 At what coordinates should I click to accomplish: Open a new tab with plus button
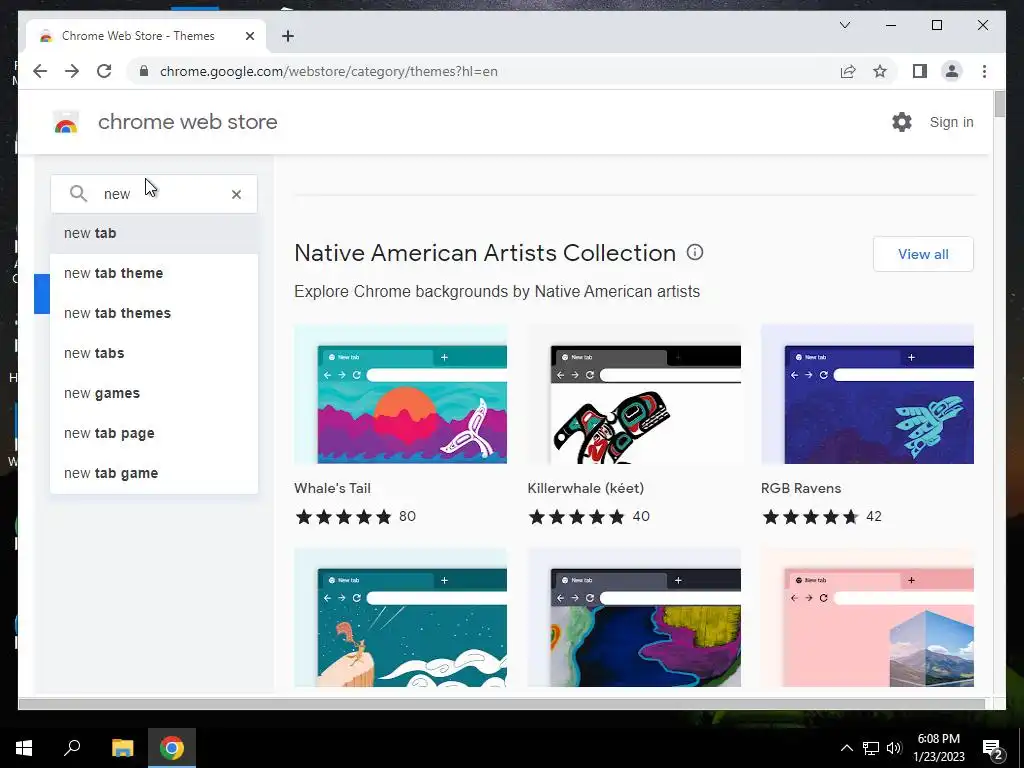pos(288,36)
